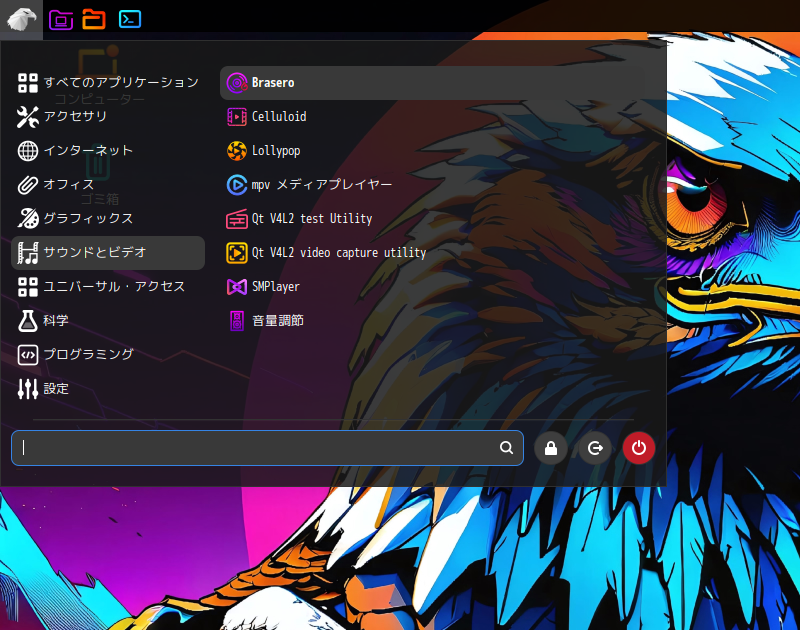Click the globe icon beside インターネット
This screenshot has width=800, height=630.
28,150
